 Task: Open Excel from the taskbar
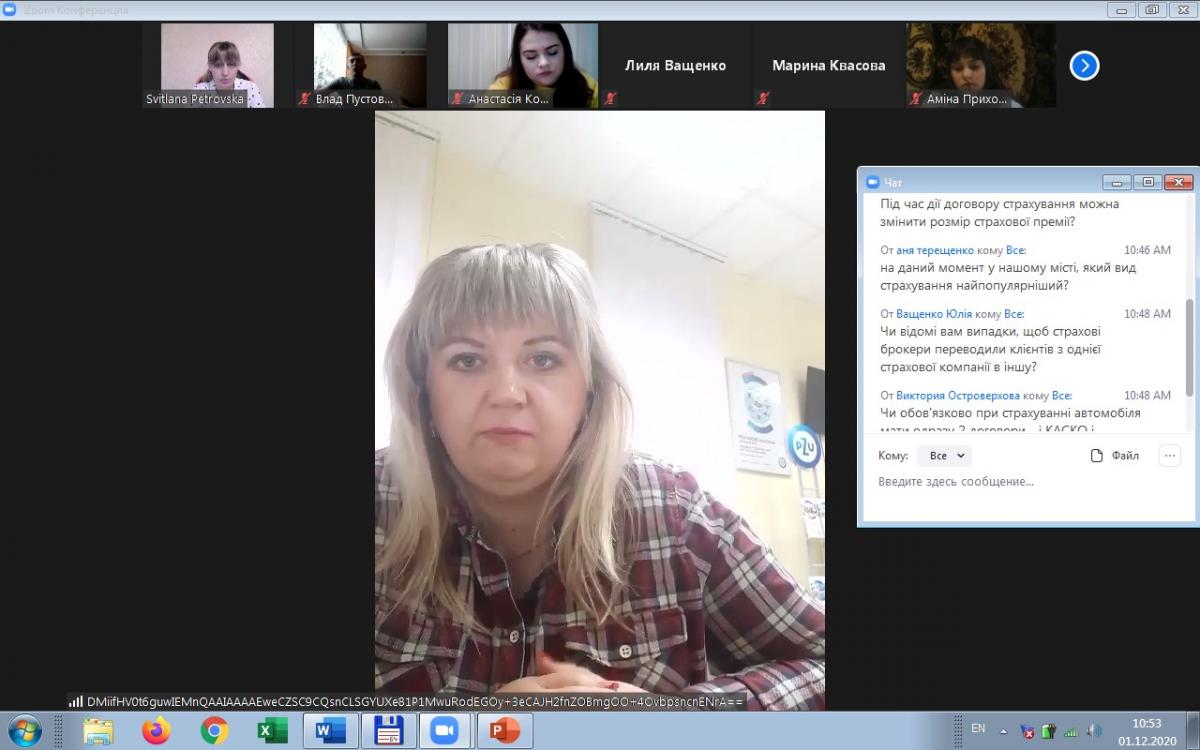[x=272, y=731]
